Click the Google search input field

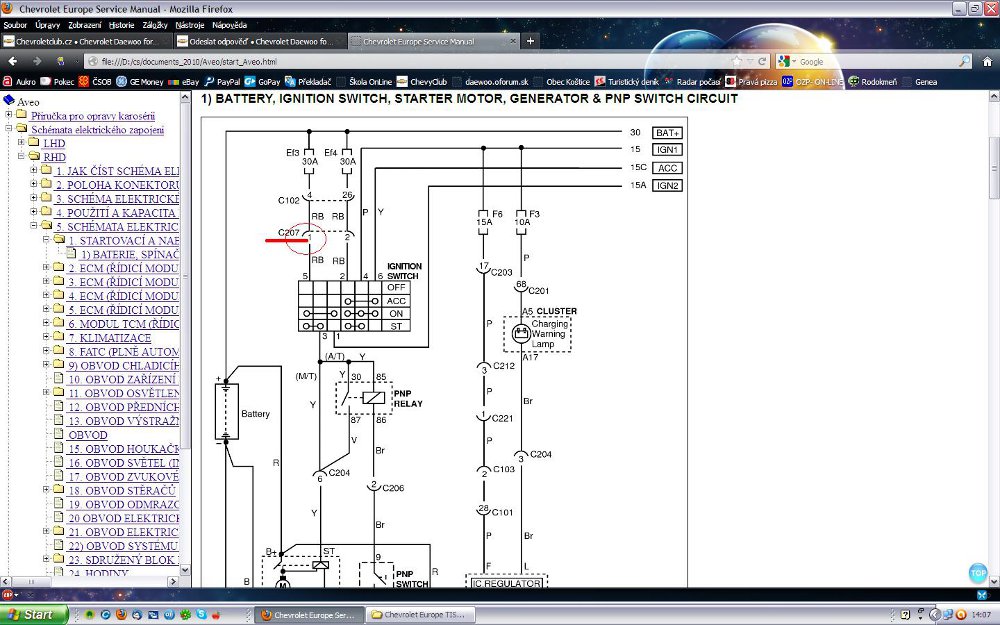coord(870,61)
